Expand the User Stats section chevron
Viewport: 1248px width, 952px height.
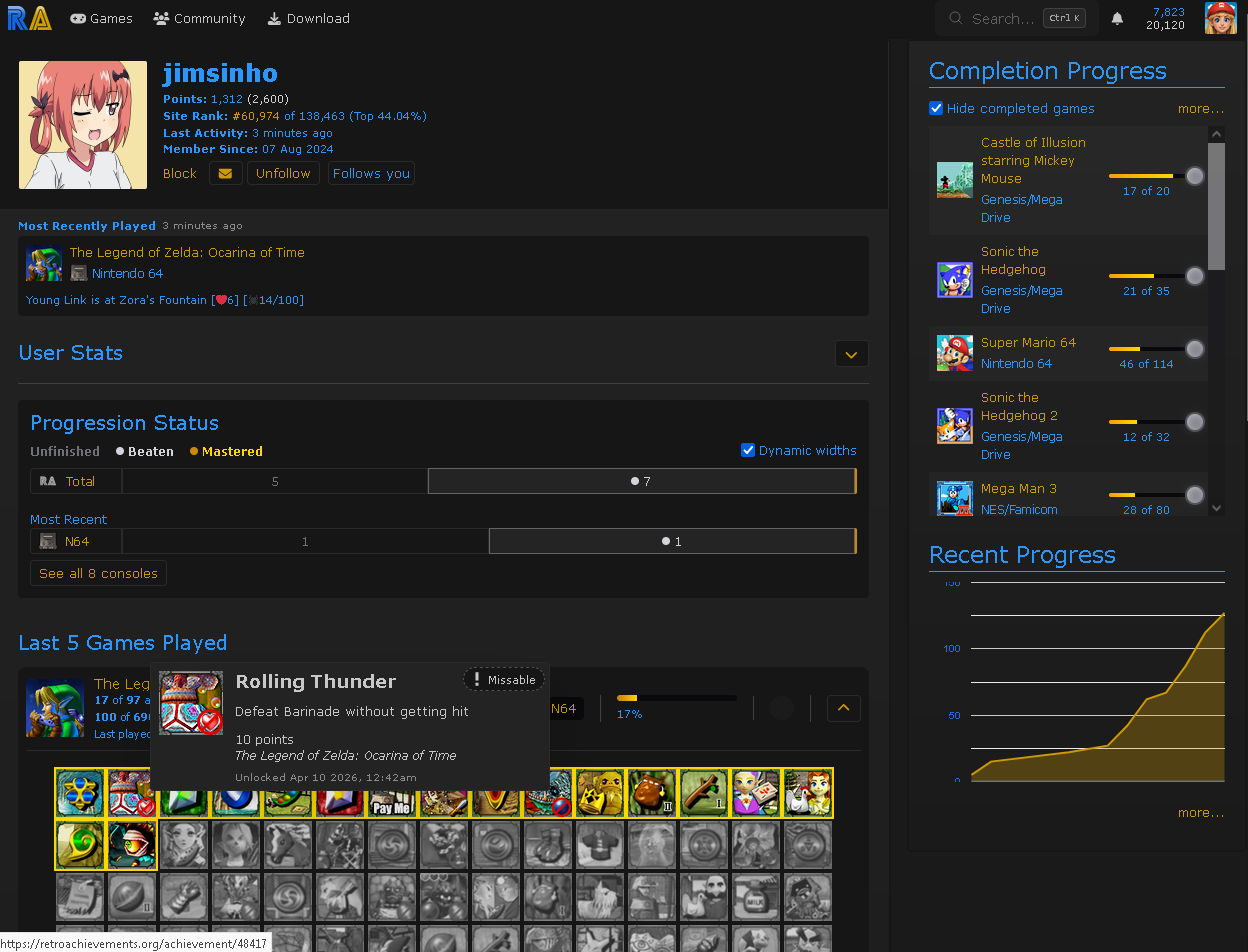pos(852,354)
